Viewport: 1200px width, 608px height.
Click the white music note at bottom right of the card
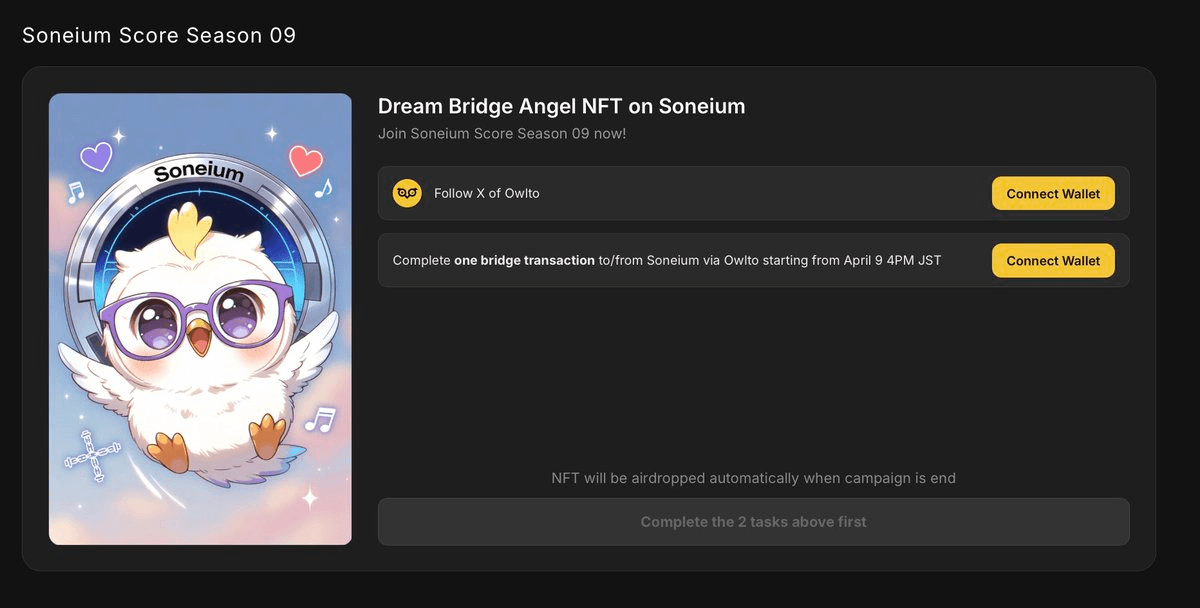320,419
